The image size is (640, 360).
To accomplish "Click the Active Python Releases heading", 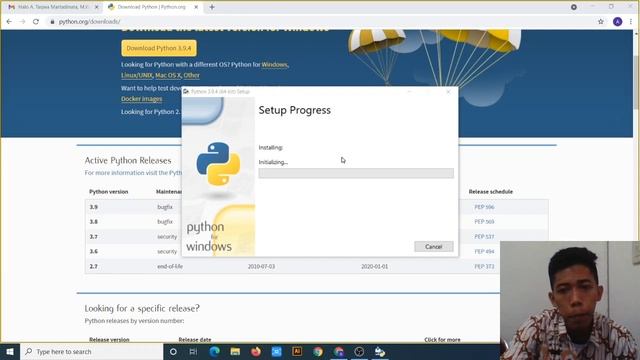I will coord(128,160).
